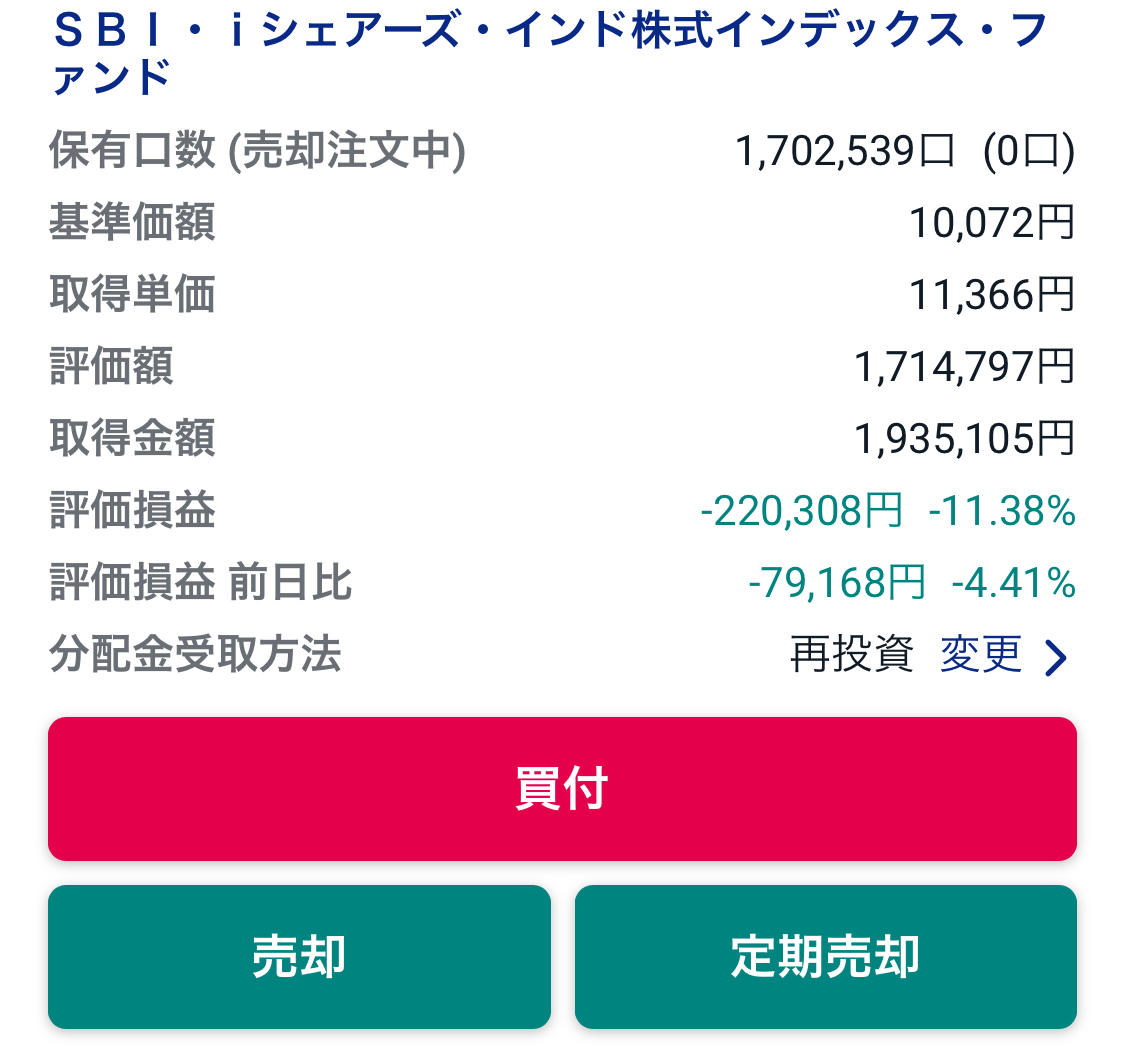Click the -220,308円 unrealized loss figure
1125x1061 pixels.
pyautogui.click(x=801, y=511)
